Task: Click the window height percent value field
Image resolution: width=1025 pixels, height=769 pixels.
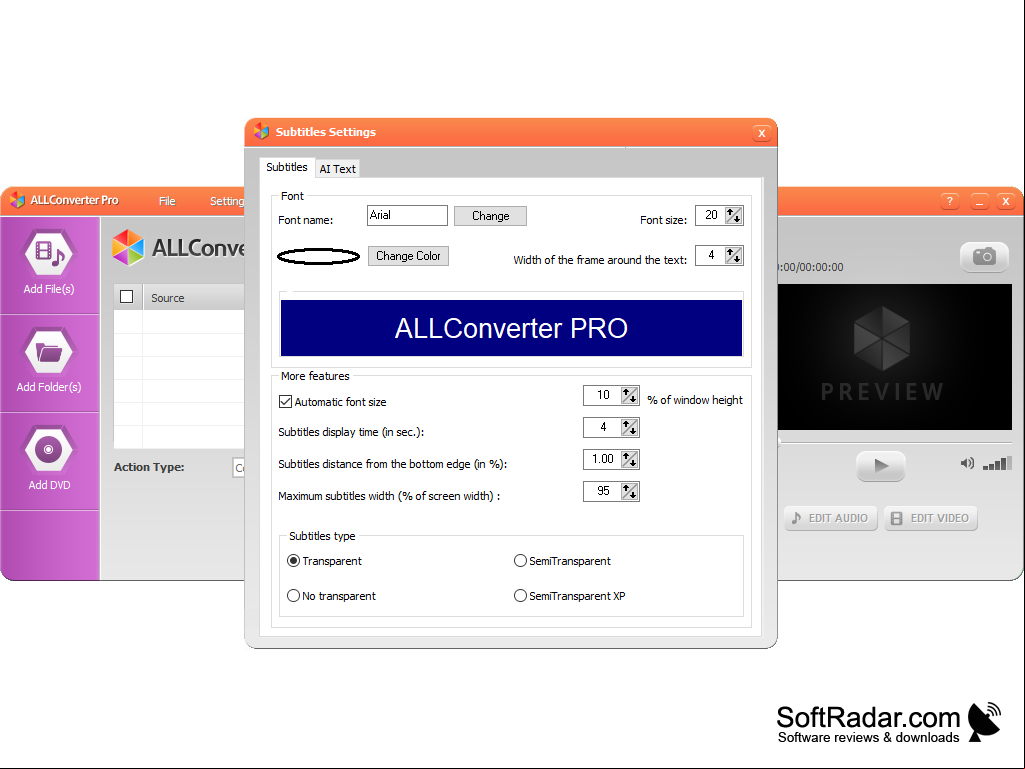Action: [x=602, y=395]
